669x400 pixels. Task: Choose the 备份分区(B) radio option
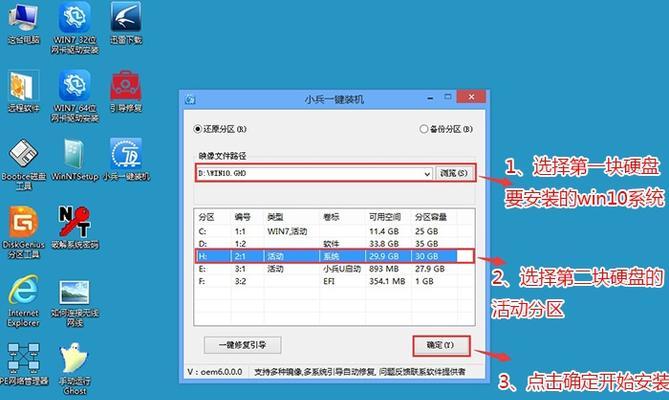tap(446, 129)
